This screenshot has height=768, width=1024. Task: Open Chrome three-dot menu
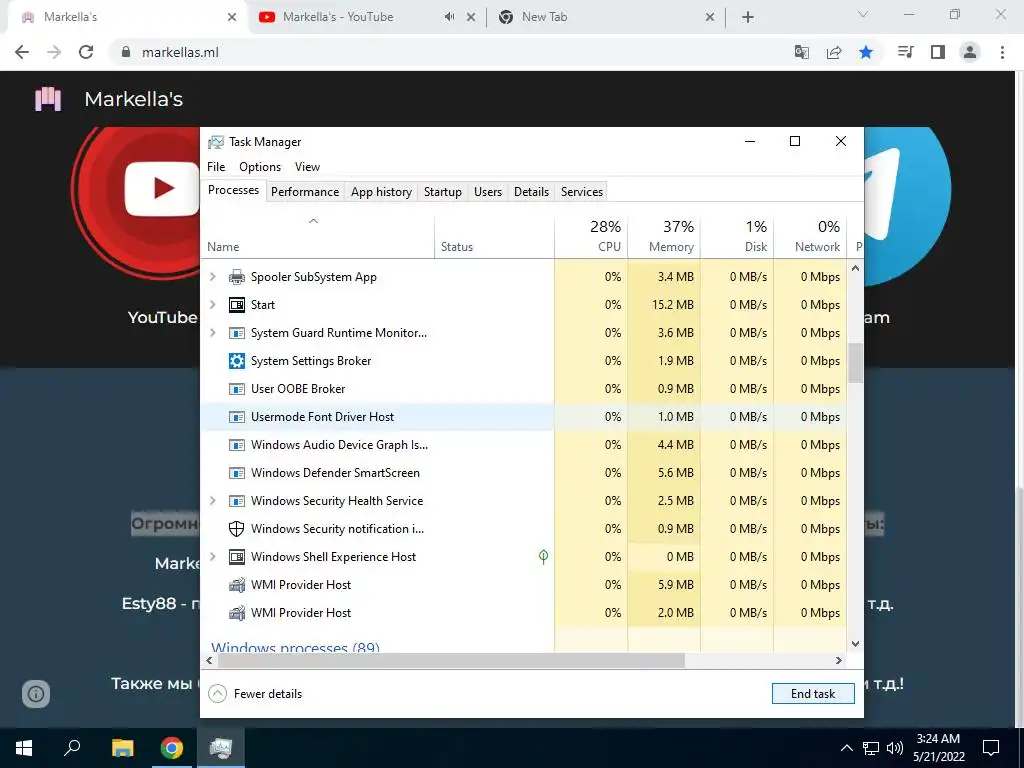[1002, 52]
